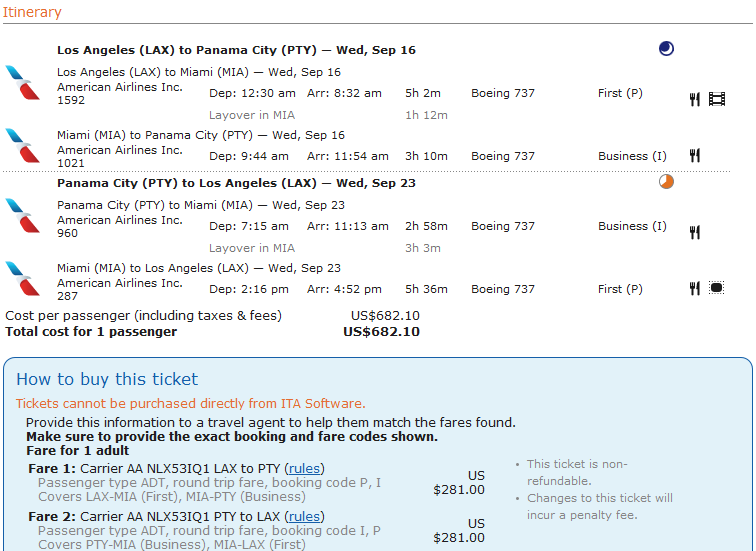Click the entertainment screen icon on flight 287
The height and width of the screenshot is (551, 756).
pyautogui.click(x=717, y=288)
